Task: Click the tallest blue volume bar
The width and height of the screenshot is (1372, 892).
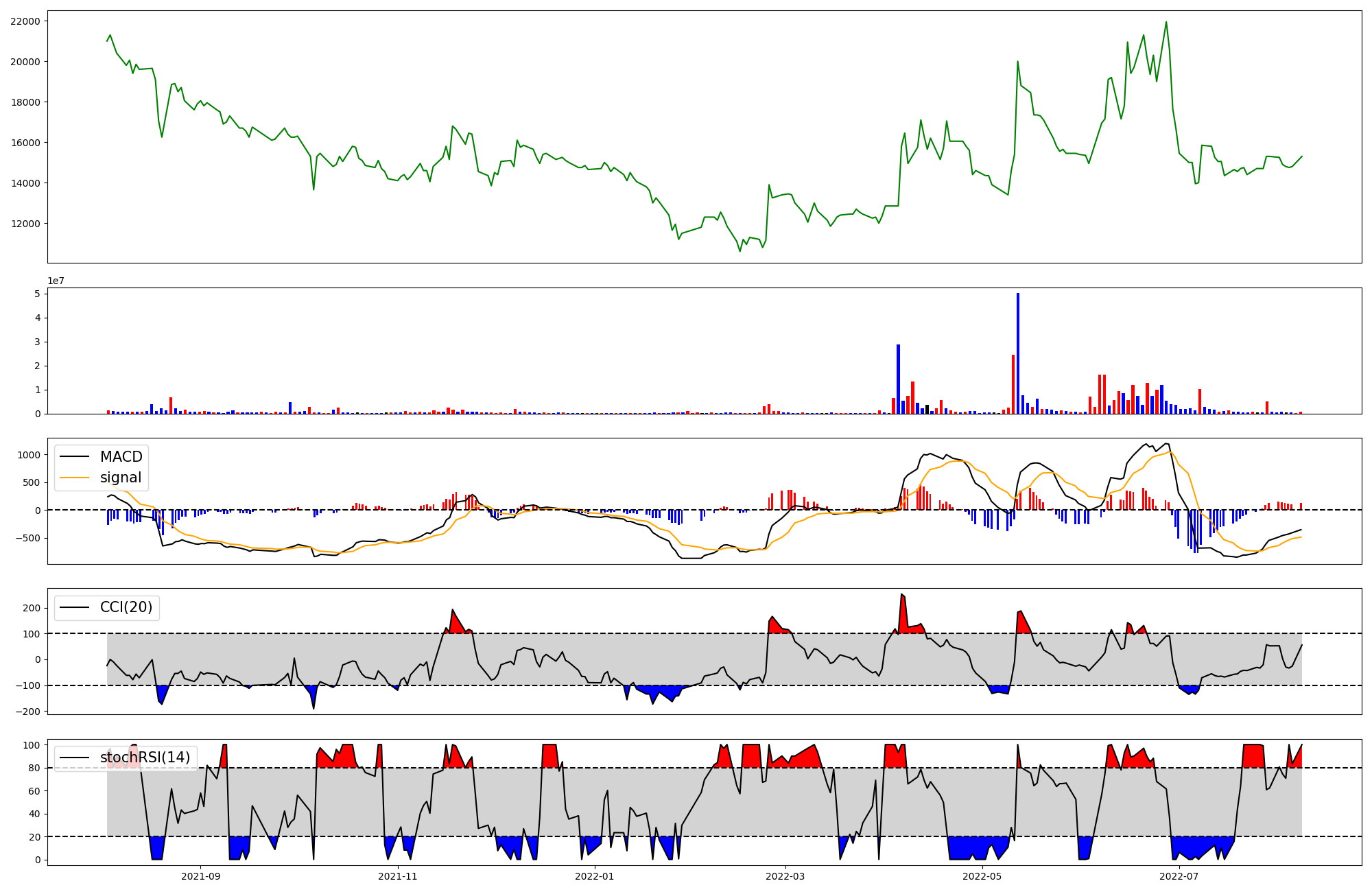Action: 1018,353
